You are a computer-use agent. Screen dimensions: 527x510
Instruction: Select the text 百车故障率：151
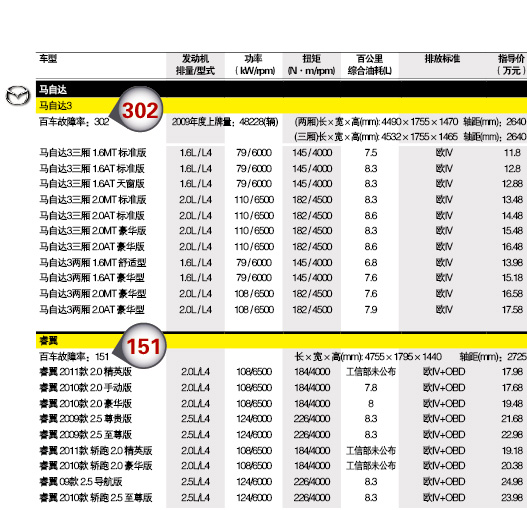coord(74,357)
